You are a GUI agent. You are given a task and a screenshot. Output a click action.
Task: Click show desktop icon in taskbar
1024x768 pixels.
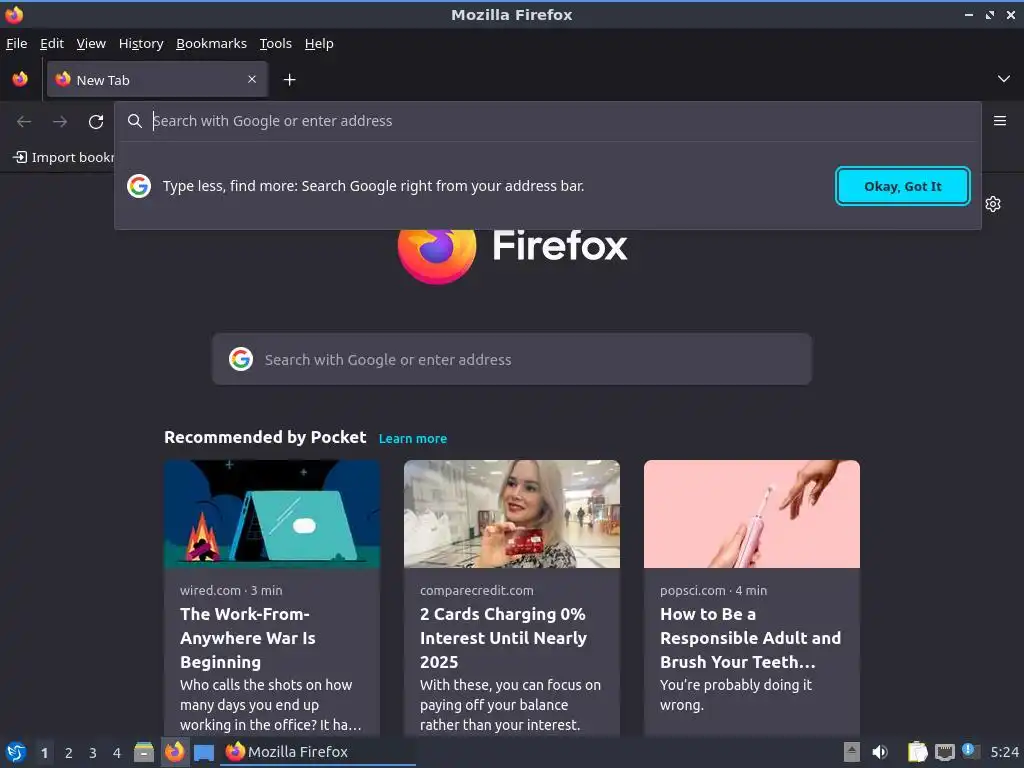204,752
